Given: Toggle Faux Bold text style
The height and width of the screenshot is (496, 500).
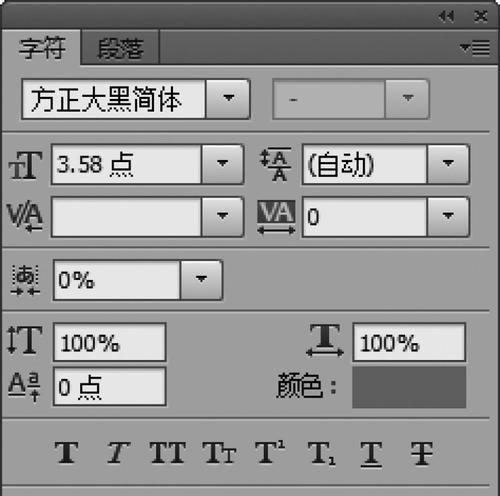Looking at the screenshot, I should tap(67, 453).
